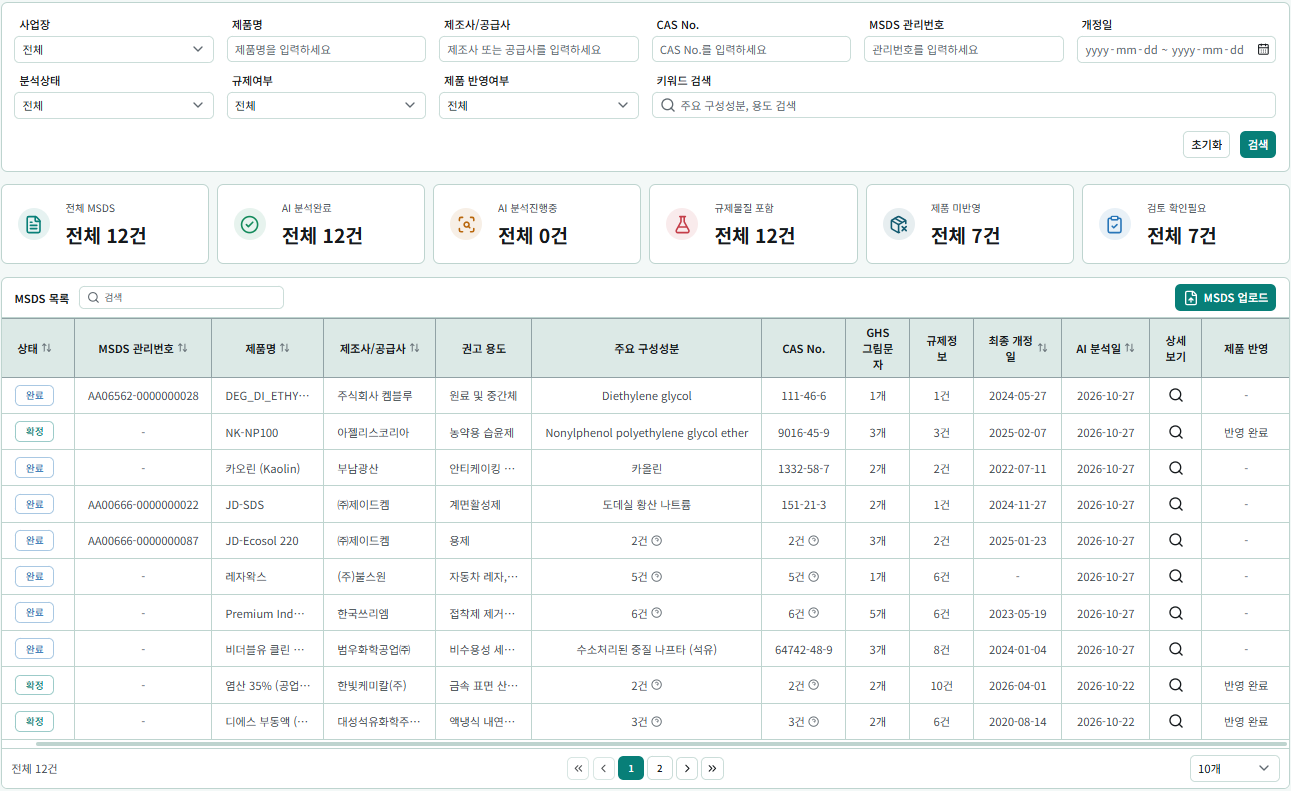Open detail view magnifier for NK-NP100 row
This screenshot has height=791, width=1291.
point(1176,432)
